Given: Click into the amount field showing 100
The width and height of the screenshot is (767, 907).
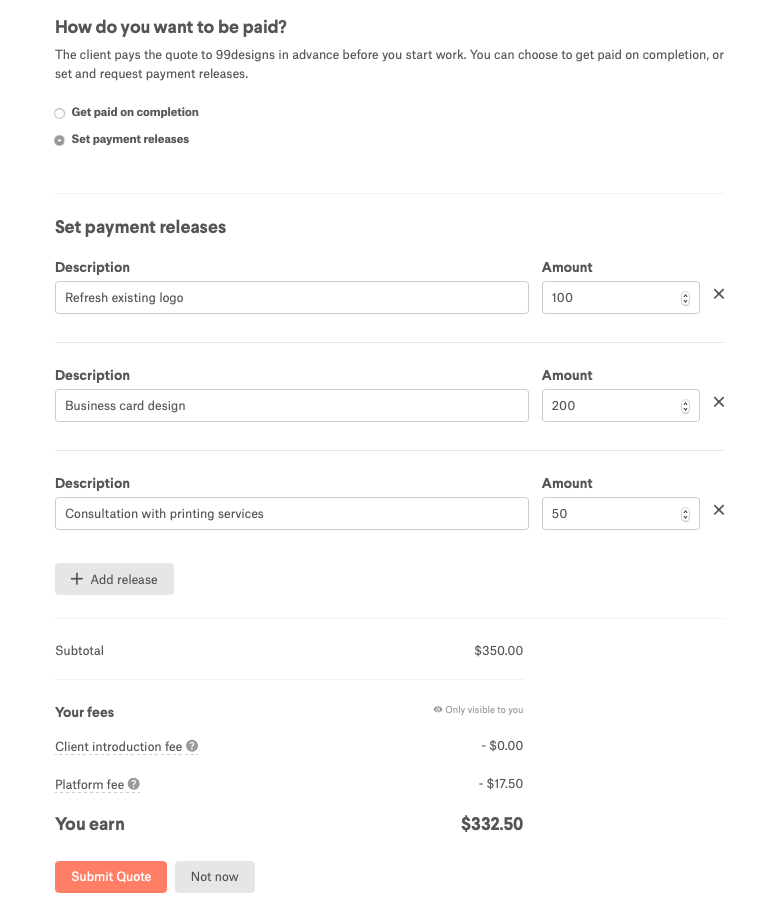Looking at the screenshot, I should pyautogui.click(x=608, y=298).
